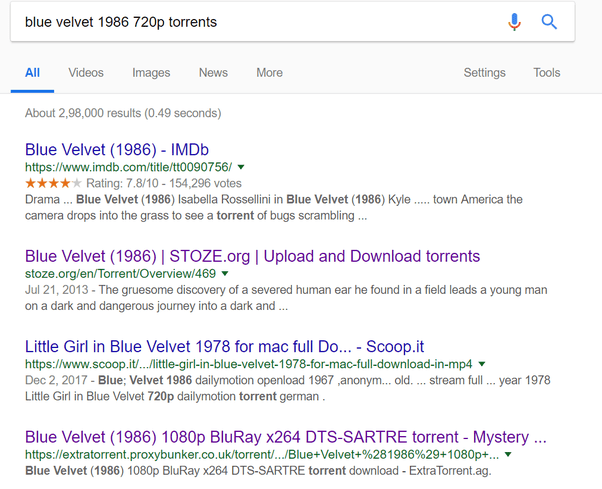This screenshot has width=602, height=489.
Task: Click the orange star rating of IMDb result
Action: point(53,183)
